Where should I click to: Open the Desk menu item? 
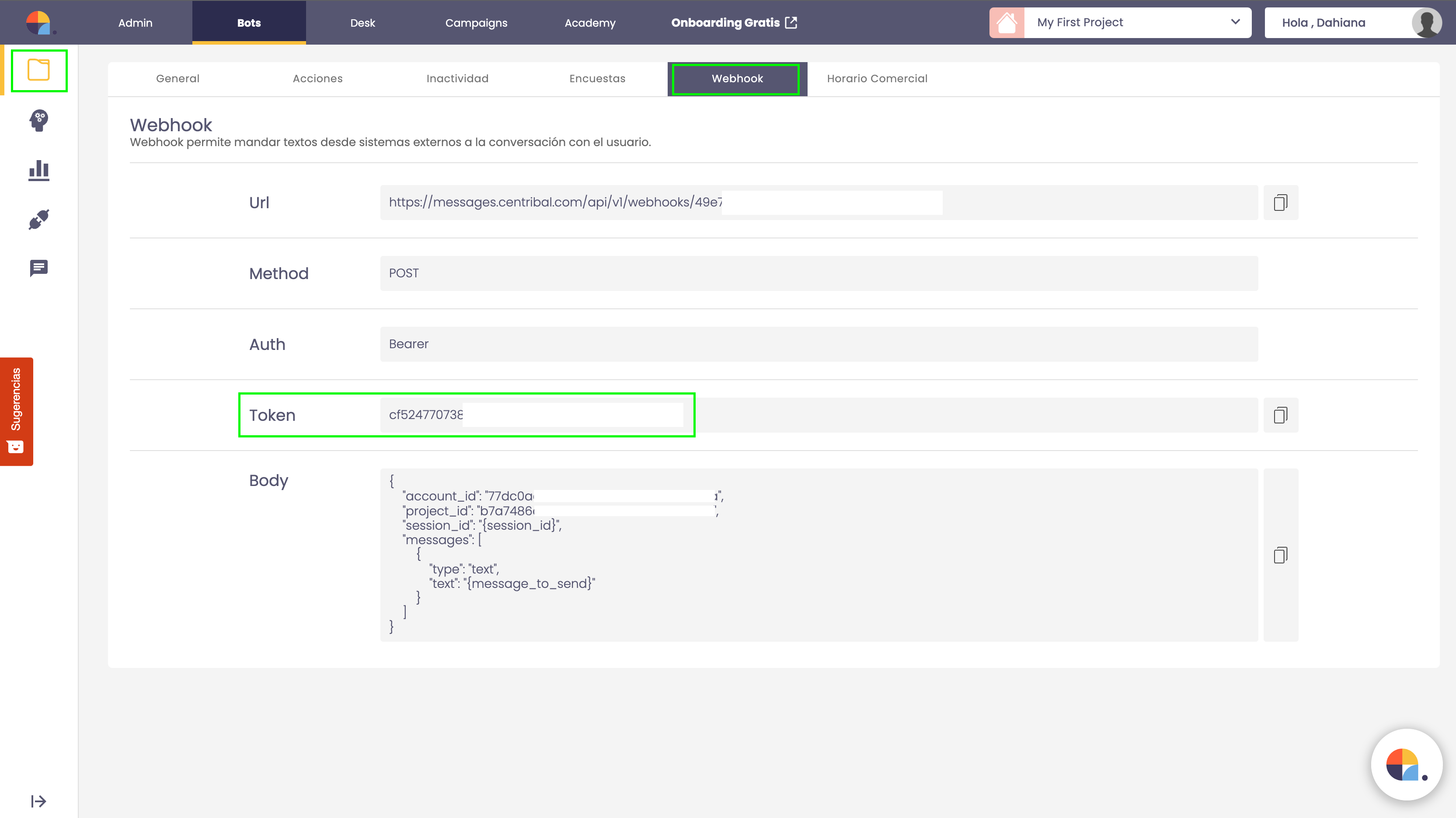tap(362, 23)
